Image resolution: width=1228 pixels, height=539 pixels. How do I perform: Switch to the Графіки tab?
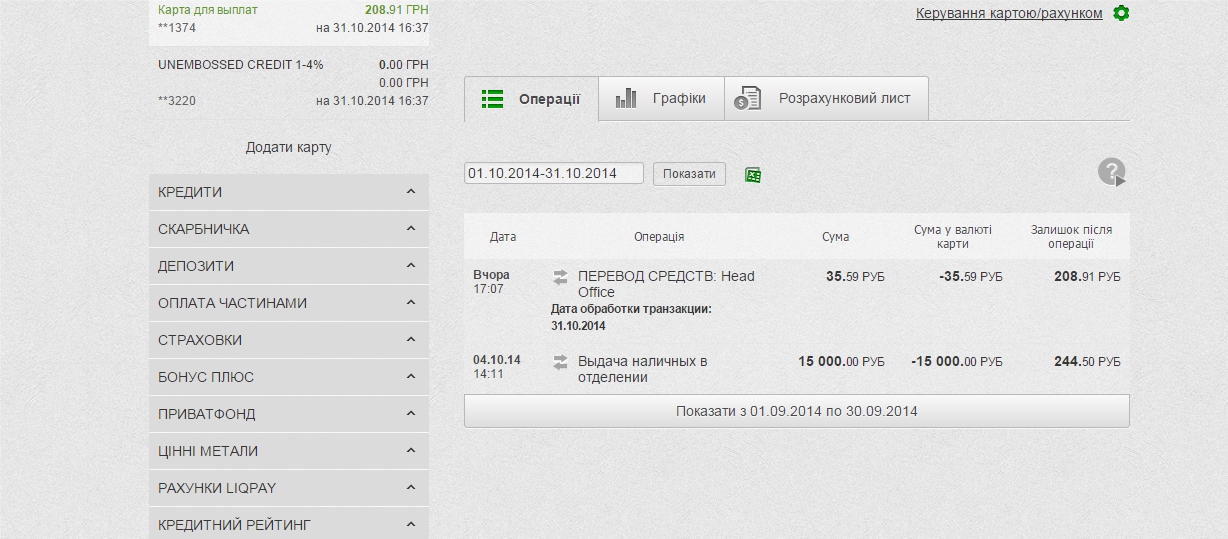(x=678, y=98)
